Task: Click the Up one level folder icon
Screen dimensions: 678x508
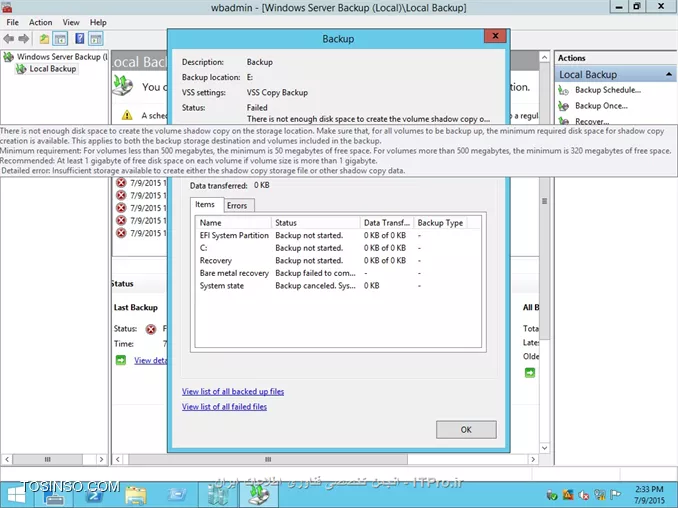Action: [44, 39]
